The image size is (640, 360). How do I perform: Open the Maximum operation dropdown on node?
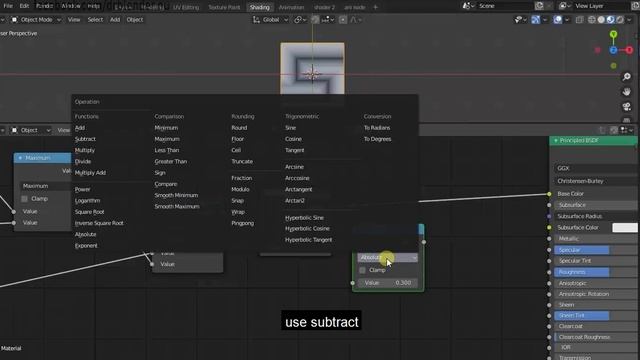coord(45,186)
